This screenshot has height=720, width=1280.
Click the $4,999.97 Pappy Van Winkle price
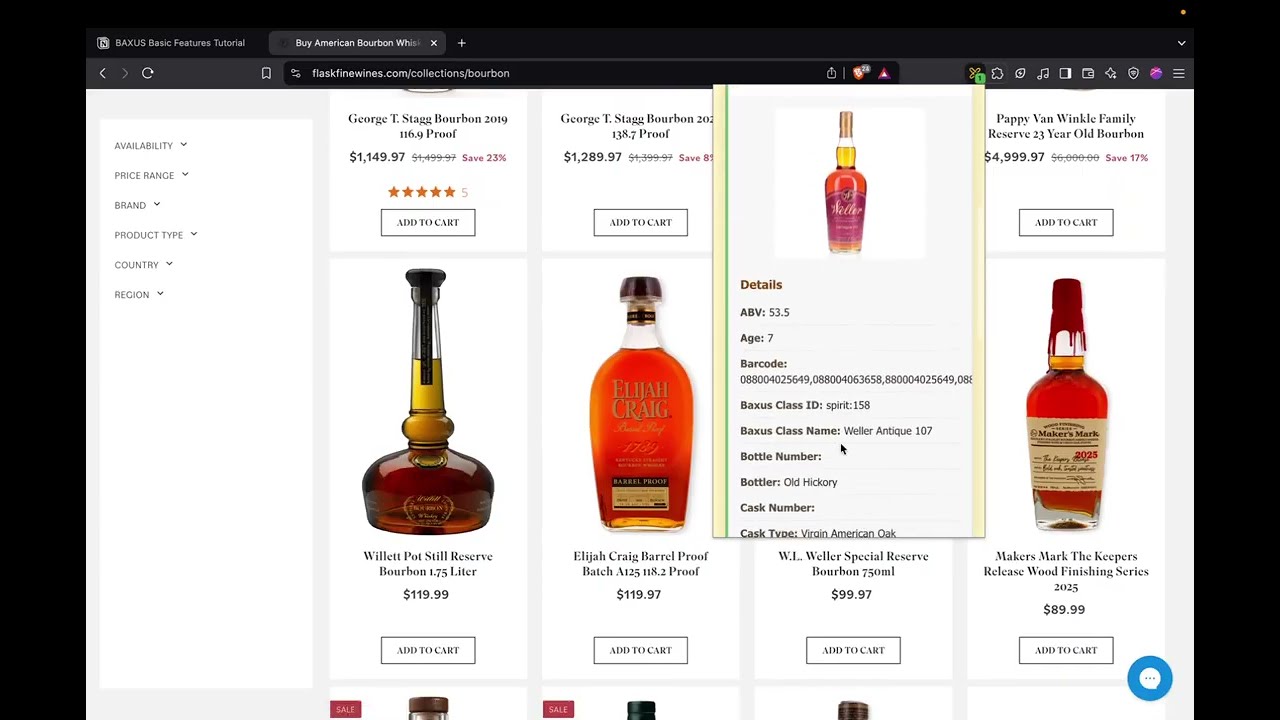click(x=1014, y=157)
